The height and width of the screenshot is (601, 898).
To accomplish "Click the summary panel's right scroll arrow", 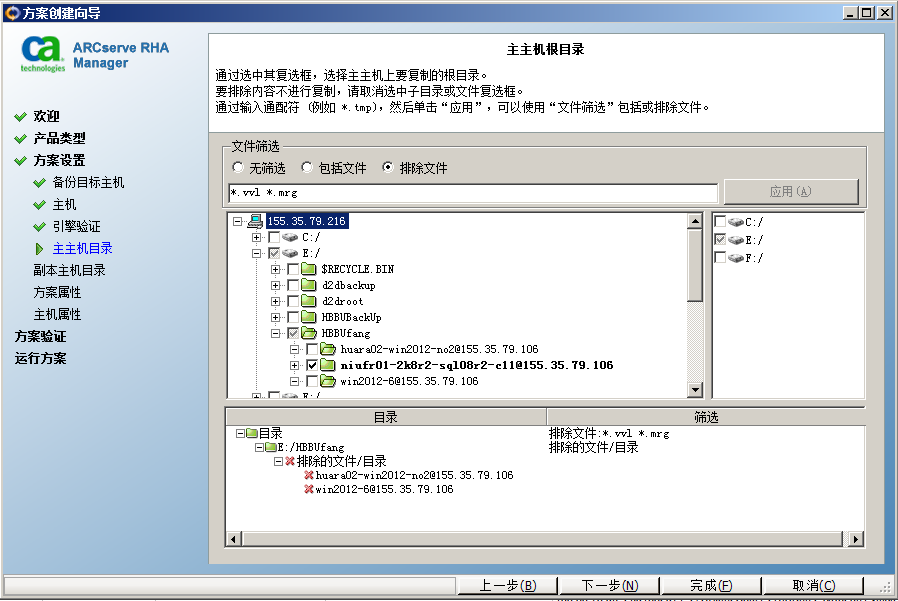I will (856, 539).
